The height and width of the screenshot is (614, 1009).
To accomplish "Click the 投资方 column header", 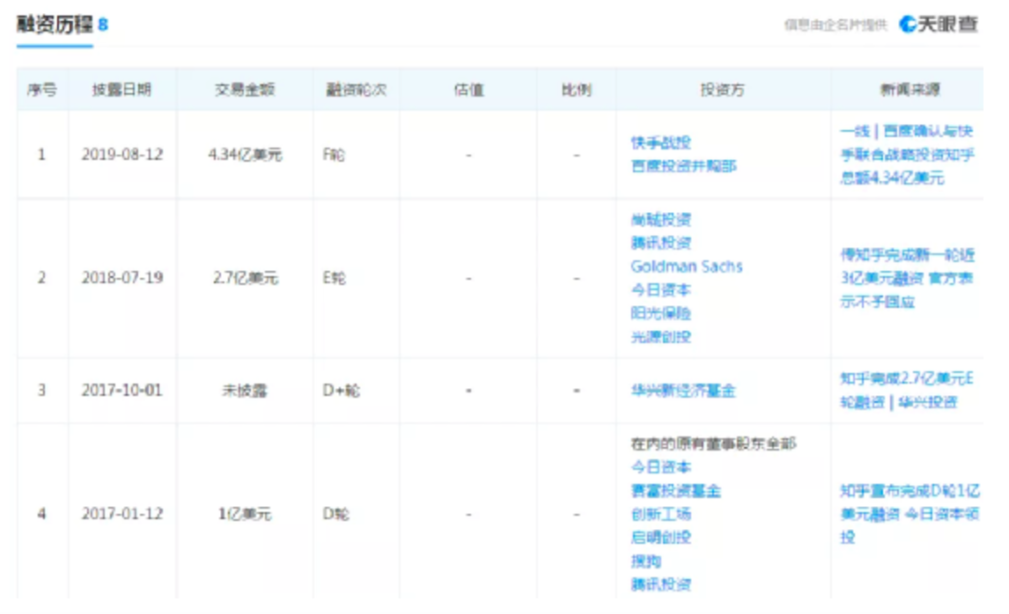I will 722,89.
